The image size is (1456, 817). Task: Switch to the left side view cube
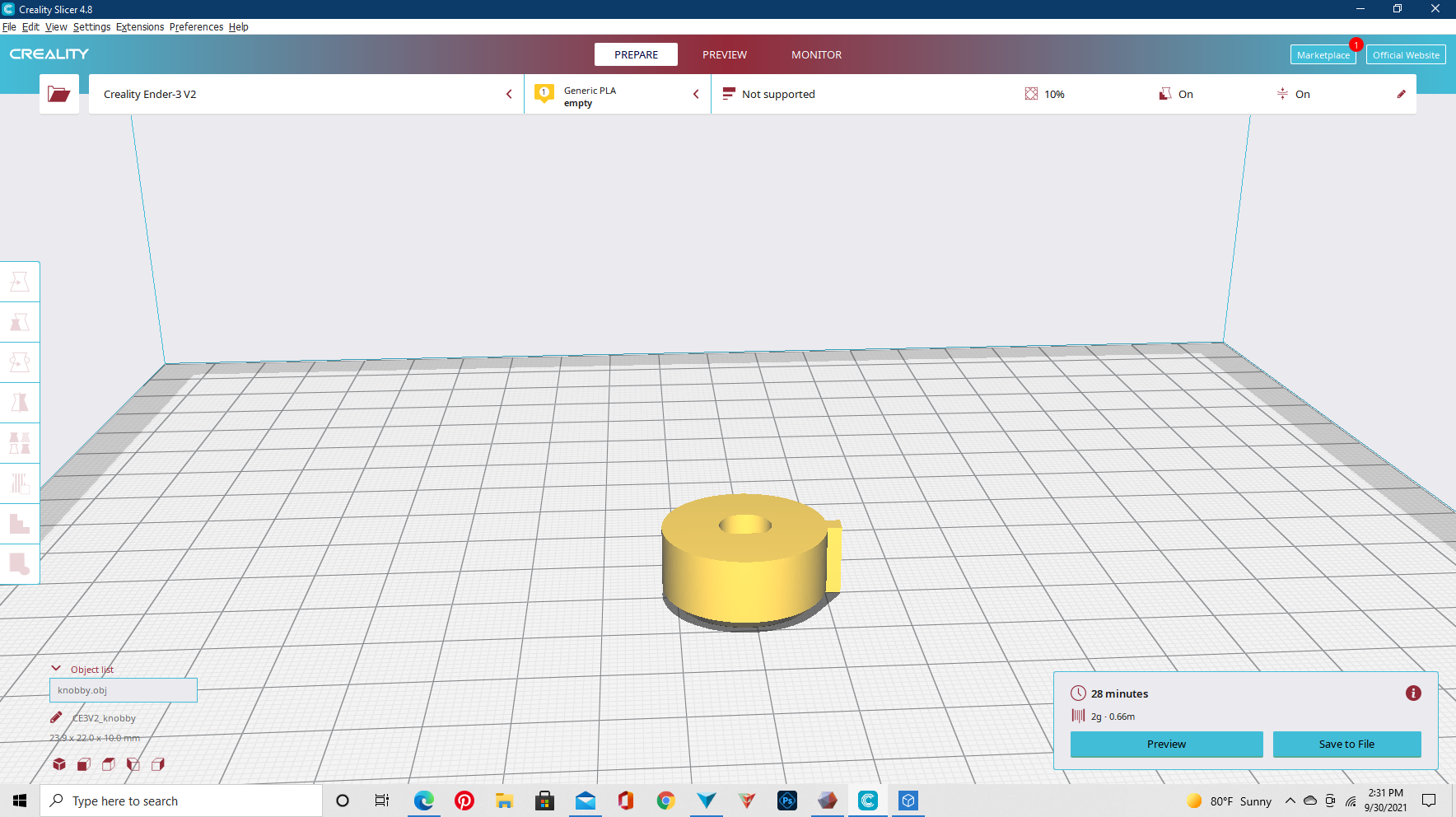coord(133,764)
